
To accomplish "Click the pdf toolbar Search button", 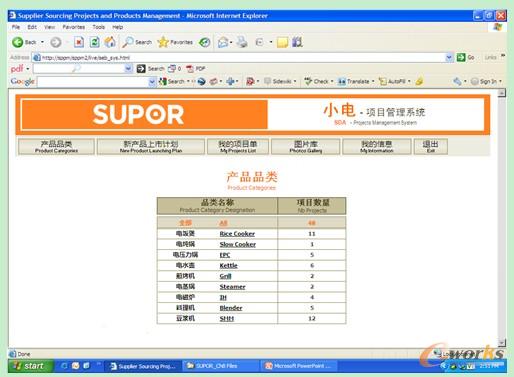I will [151, 69].
